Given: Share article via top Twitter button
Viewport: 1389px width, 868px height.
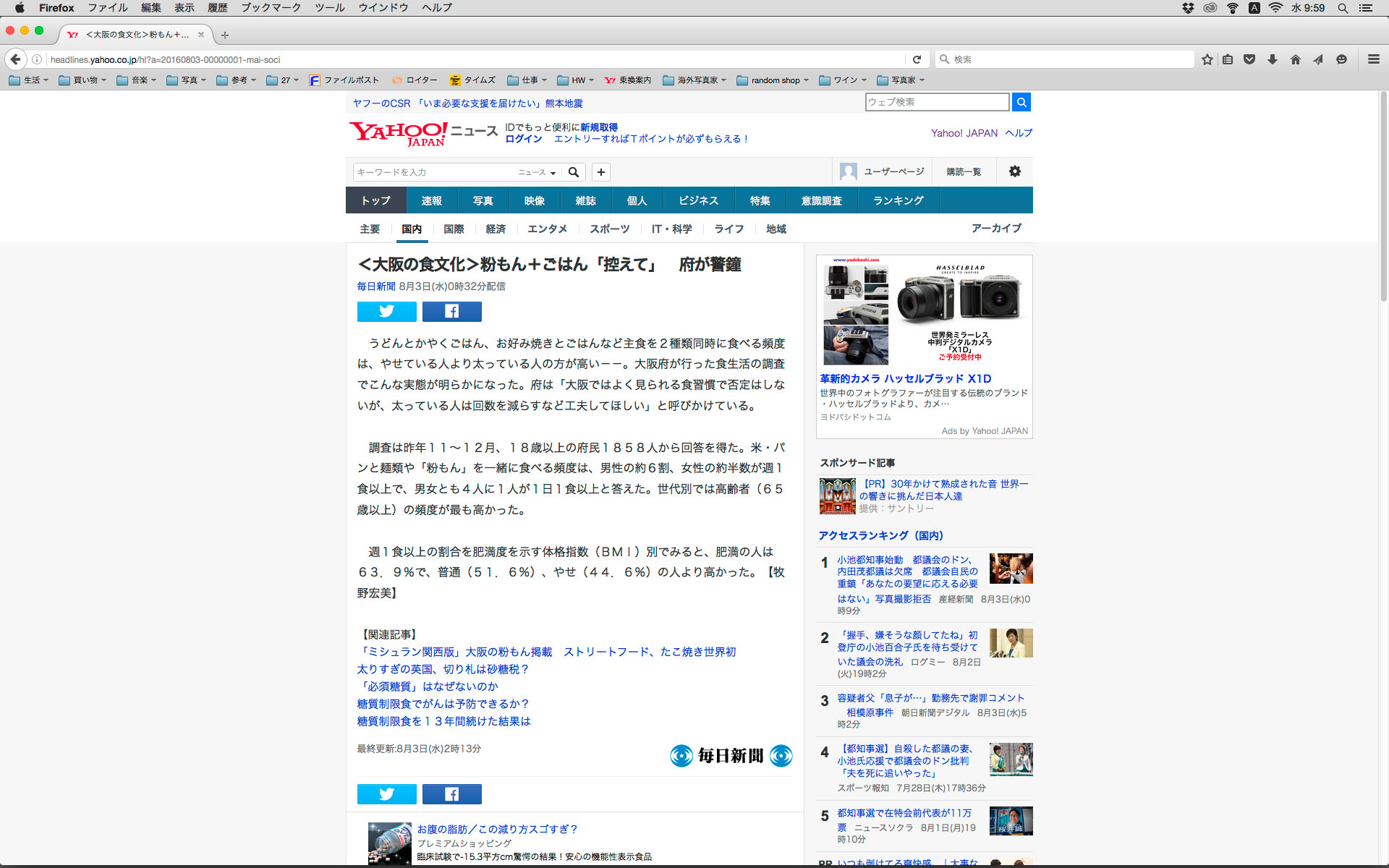Looking at the screenshot, I should 386,311.
